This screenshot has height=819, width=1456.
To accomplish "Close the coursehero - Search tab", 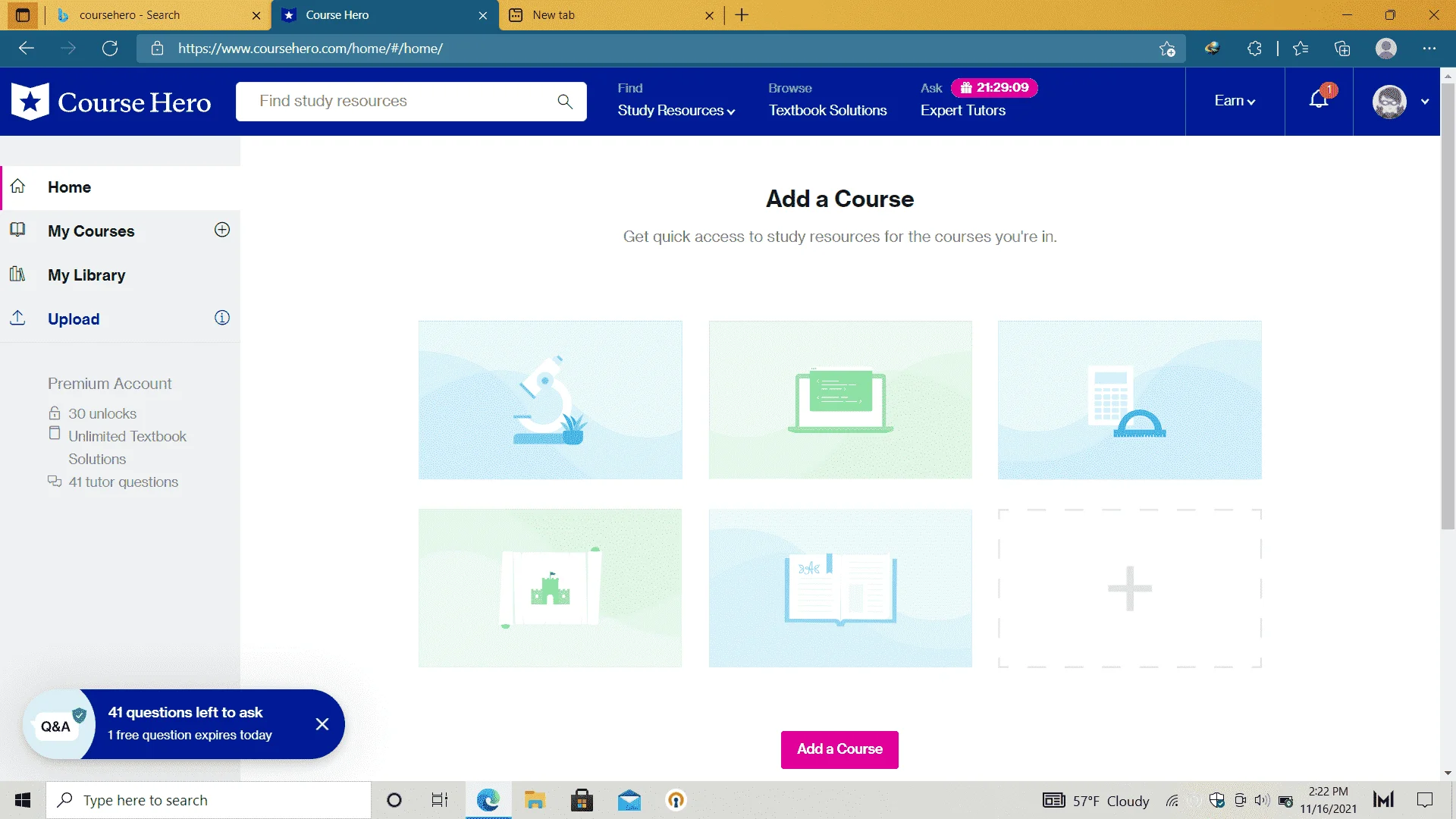I will coord(256,15).
